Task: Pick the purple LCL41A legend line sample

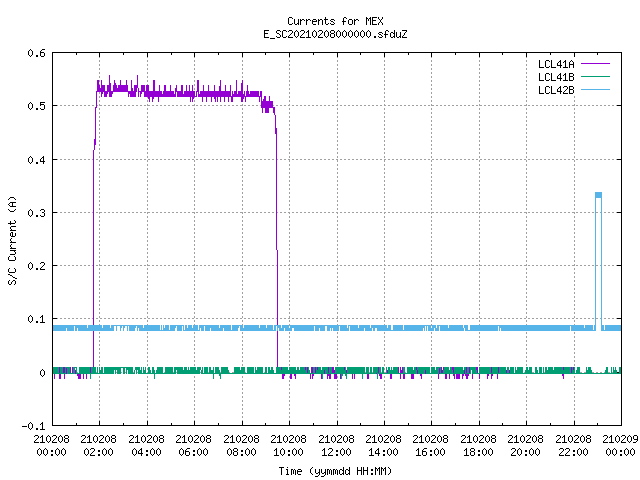Action: coord(595,64)
